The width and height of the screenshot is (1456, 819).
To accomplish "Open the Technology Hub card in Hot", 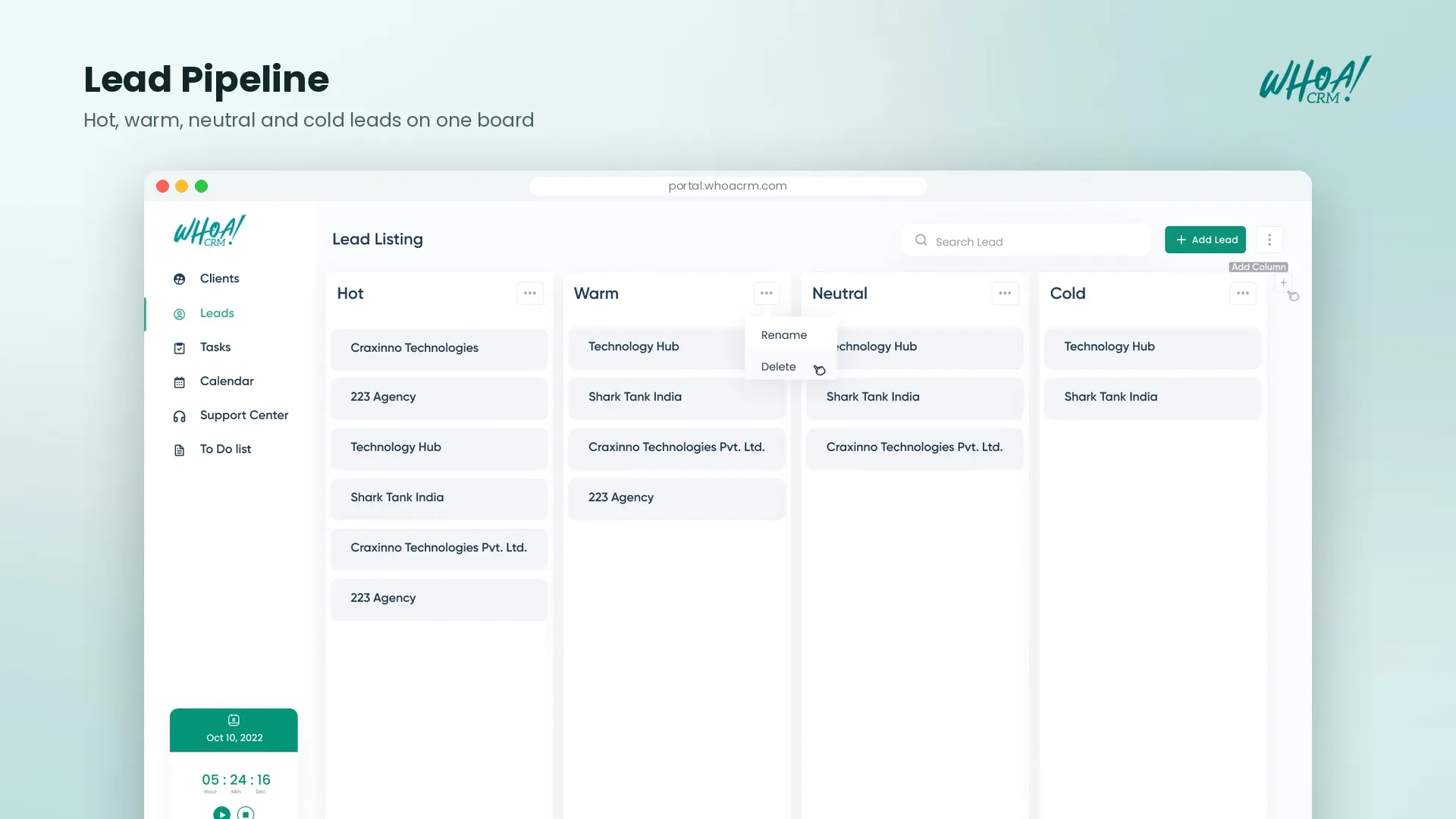I will point(439,448).
